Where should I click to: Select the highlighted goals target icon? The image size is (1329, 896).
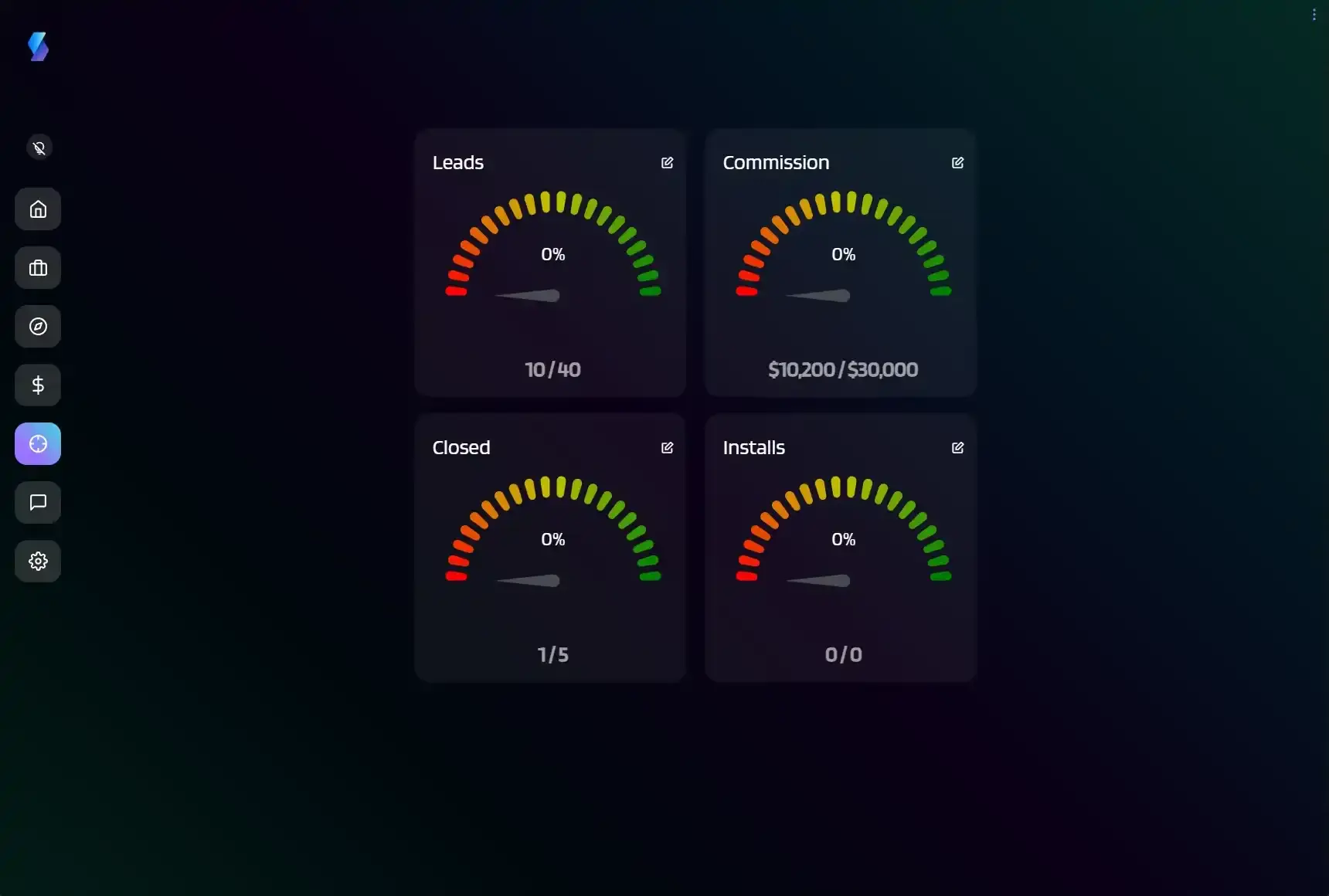pos(38,444)
